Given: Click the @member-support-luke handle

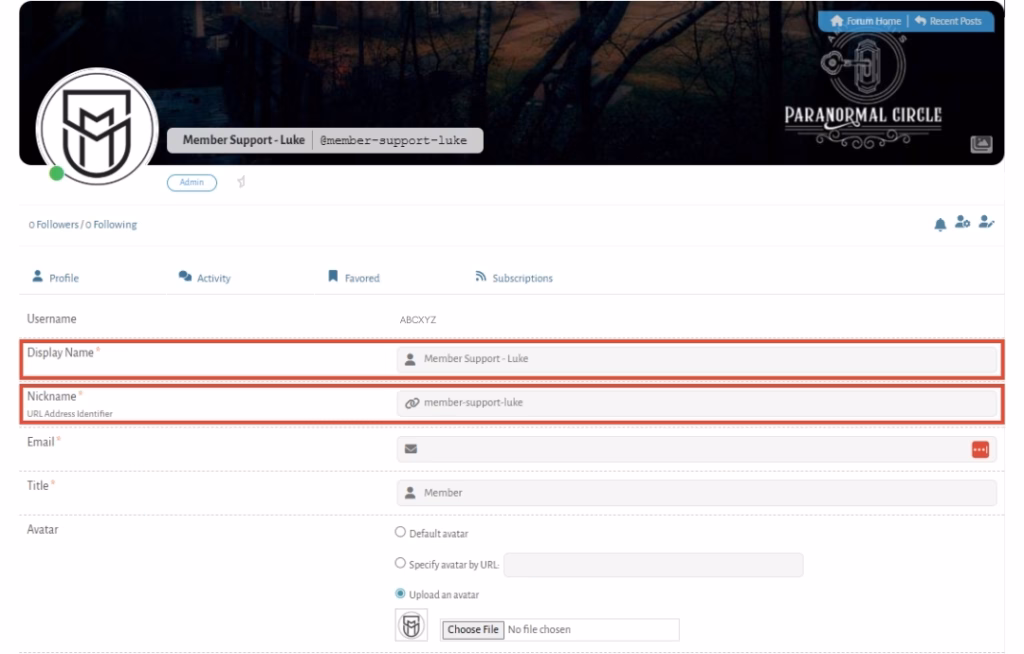Looking at the screenshot, I should click(394, 140).
